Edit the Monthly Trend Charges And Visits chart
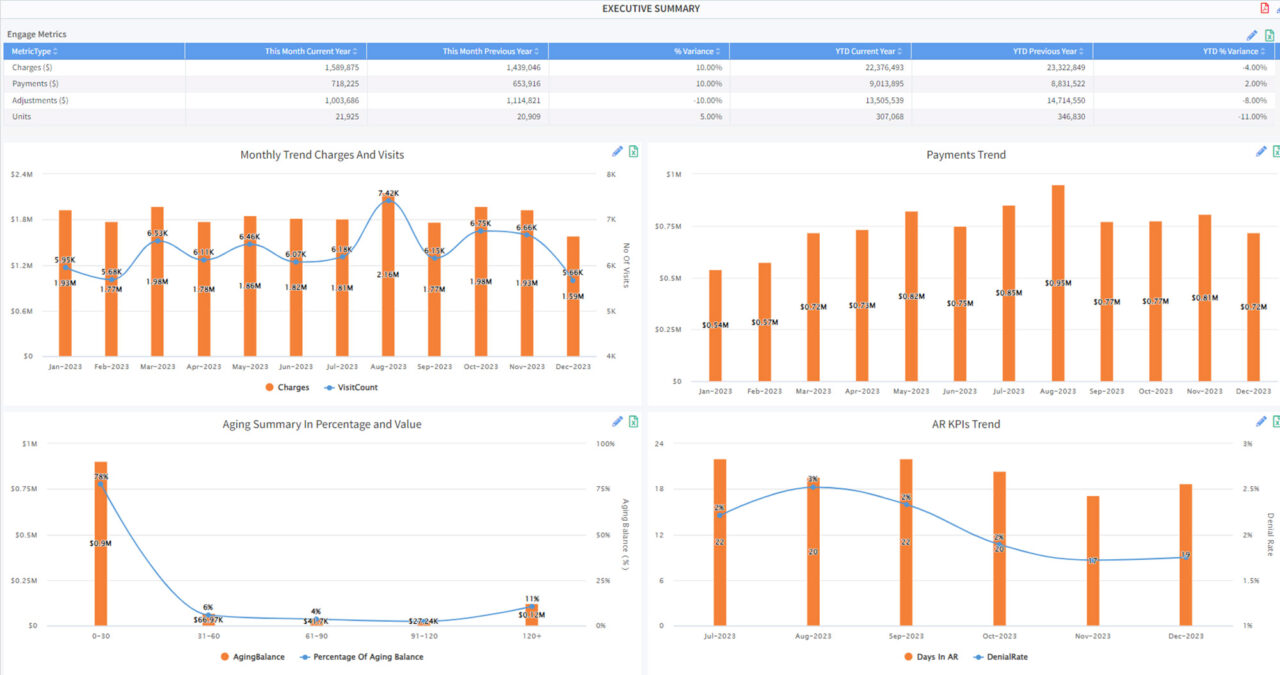Viewport: 1280px width, 675px height. 618,151
